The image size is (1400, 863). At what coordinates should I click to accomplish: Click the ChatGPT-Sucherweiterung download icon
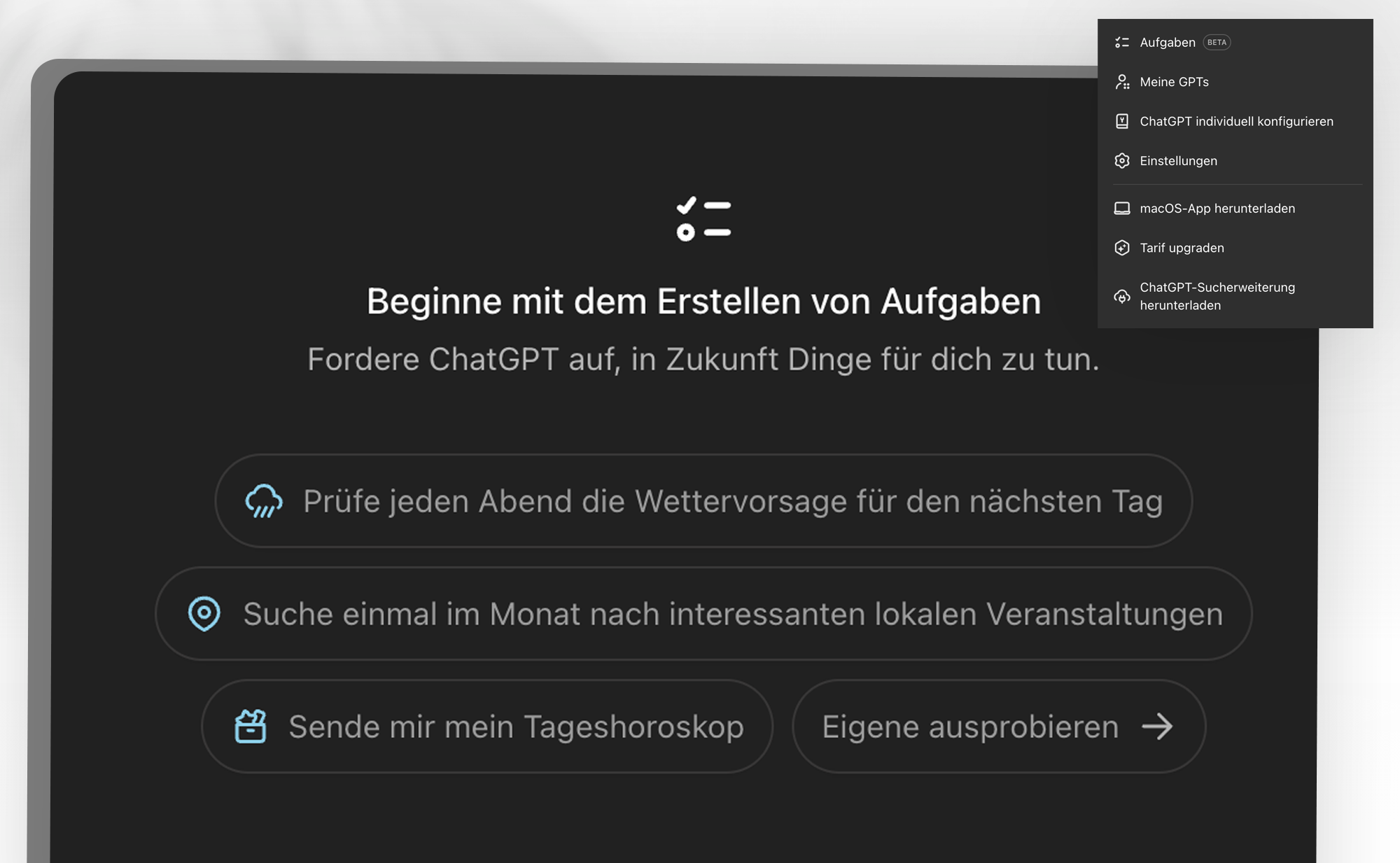pyautogui.click(x=1123, y=296)
